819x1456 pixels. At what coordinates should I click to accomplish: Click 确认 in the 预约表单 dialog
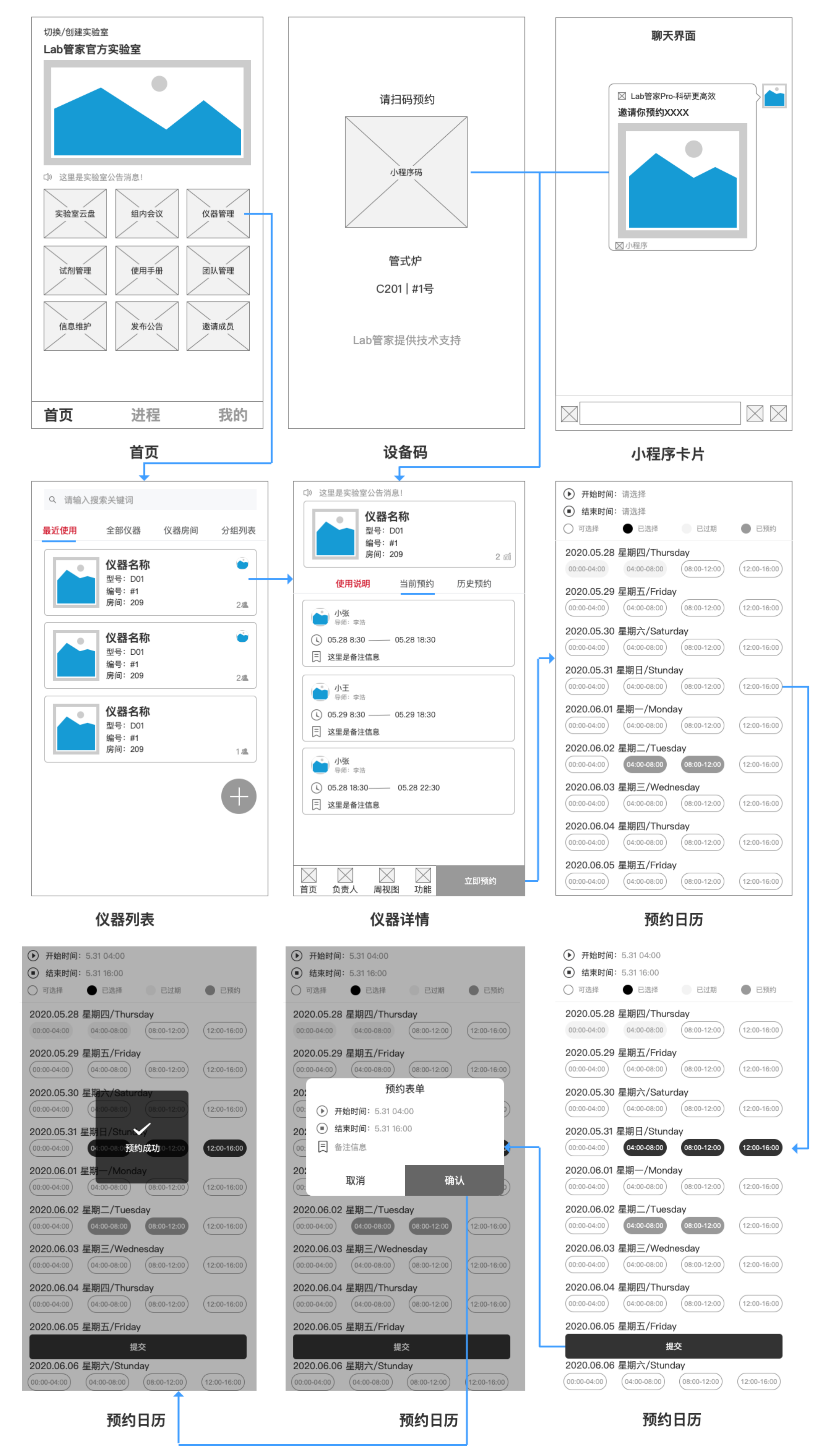click(x=455, y=1180)
